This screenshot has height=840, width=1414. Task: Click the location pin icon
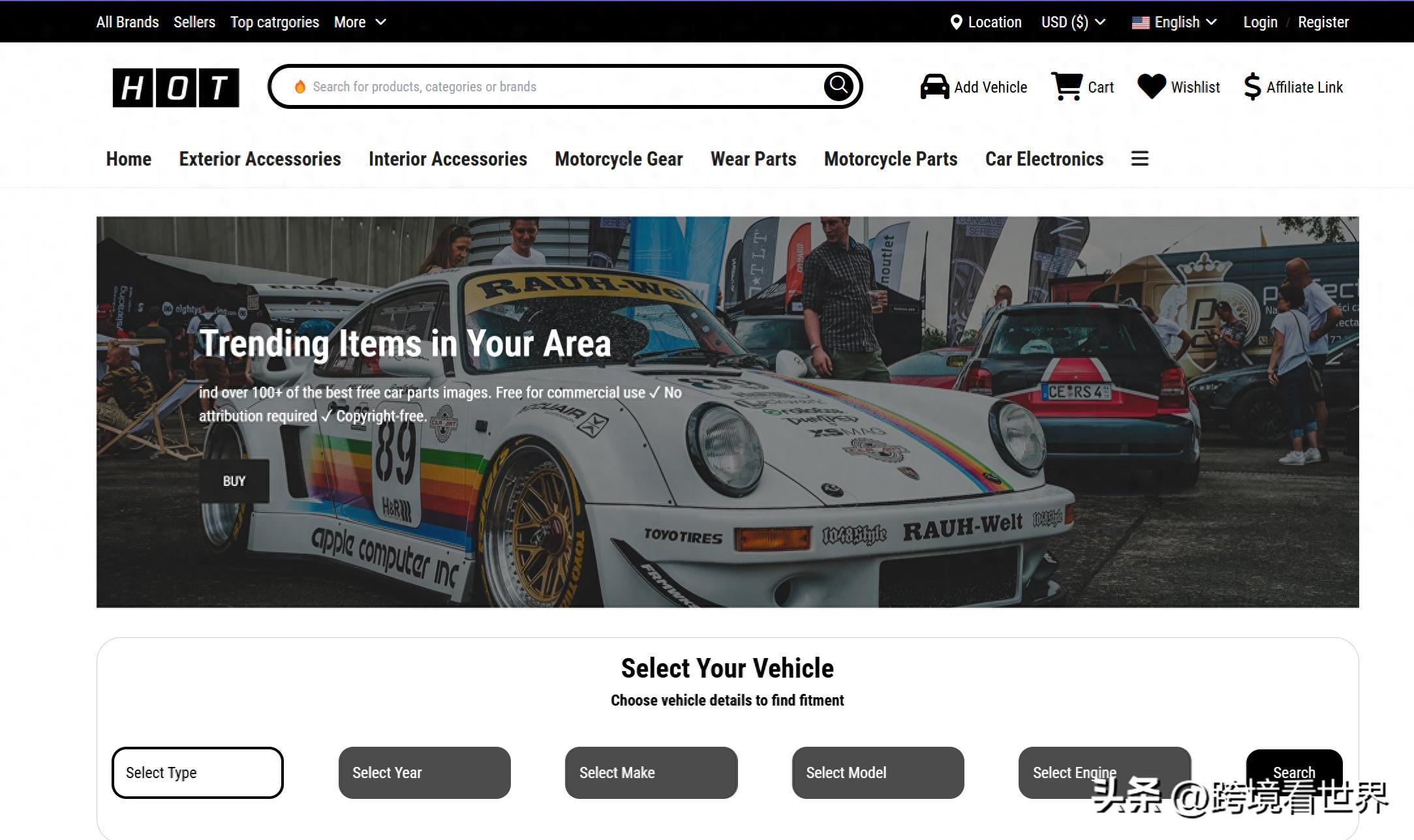click(x=956, y=22)
